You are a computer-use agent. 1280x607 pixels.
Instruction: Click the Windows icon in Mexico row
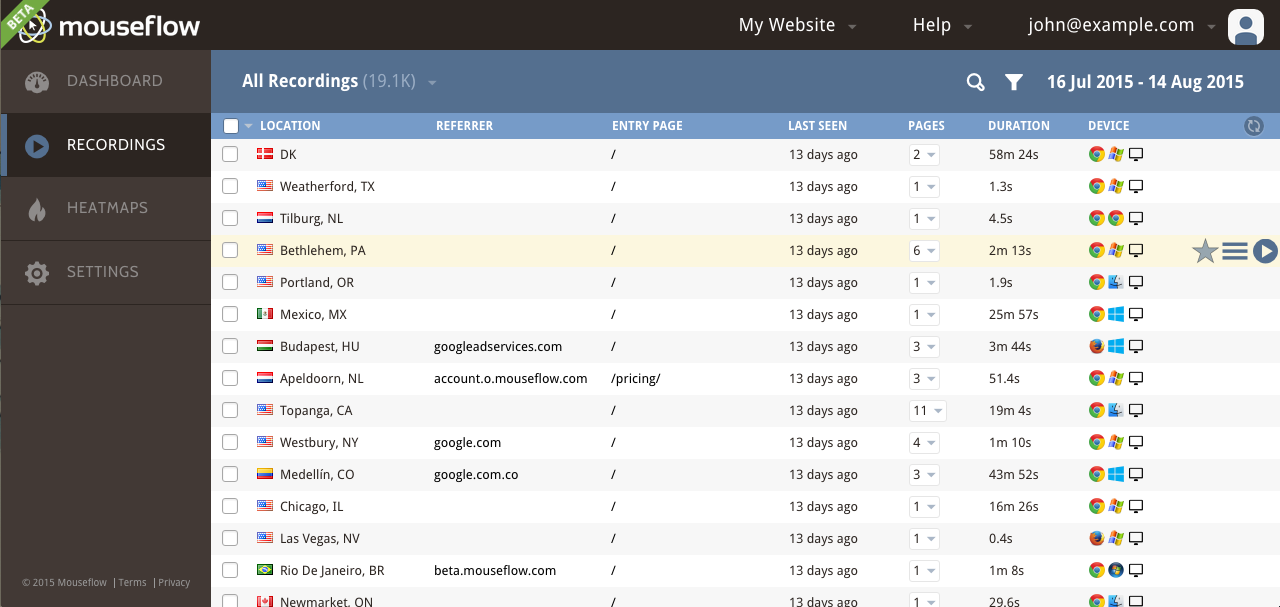[1116, 314]
